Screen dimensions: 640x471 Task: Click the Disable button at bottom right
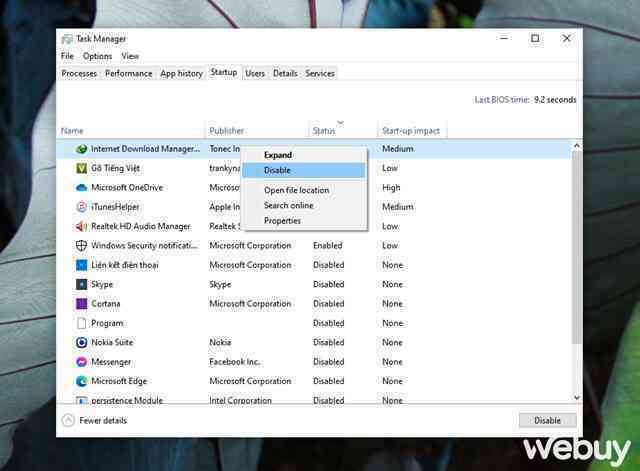547,420
